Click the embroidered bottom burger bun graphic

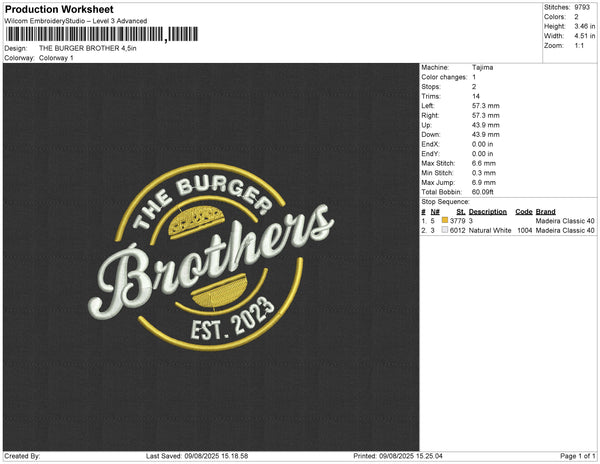click(220, 292)
